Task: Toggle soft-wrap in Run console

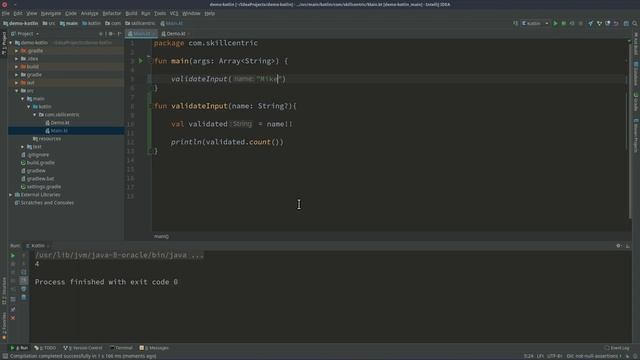Action: (24, 272)
